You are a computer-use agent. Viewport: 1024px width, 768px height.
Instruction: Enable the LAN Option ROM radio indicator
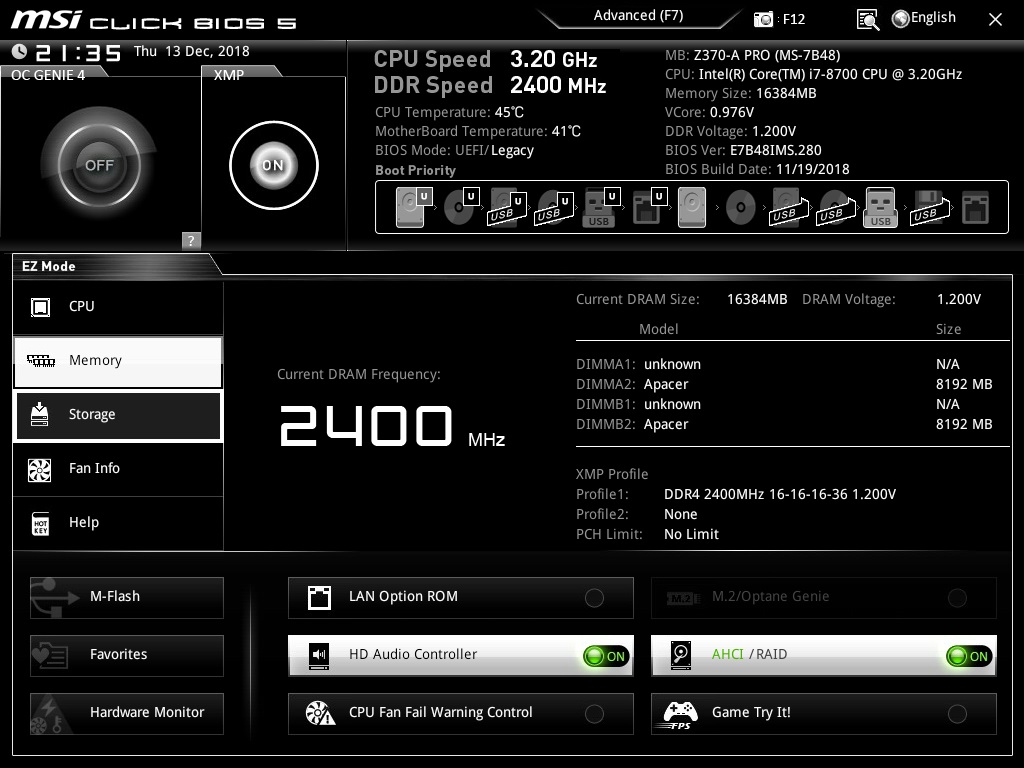click(594, 598)
